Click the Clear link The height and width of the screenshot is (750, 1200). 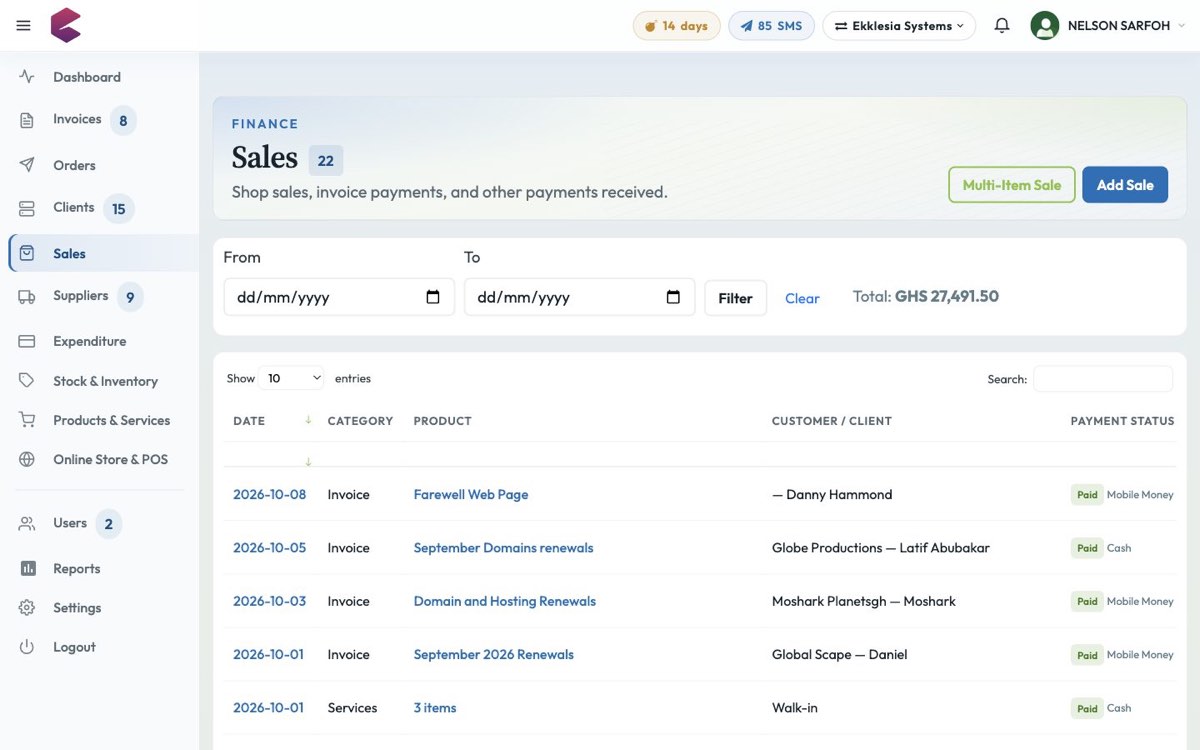click(x=802, y=298)
